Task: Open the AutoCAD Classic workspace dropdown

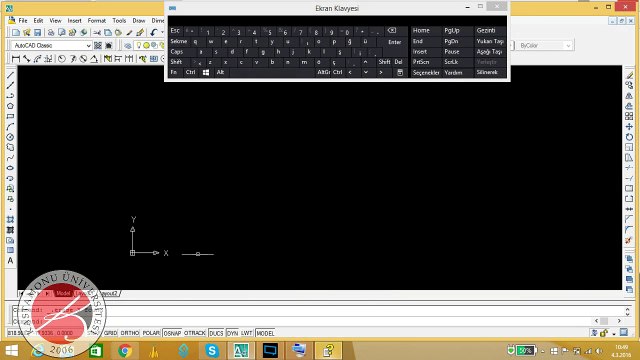Action: coord(51,45)
